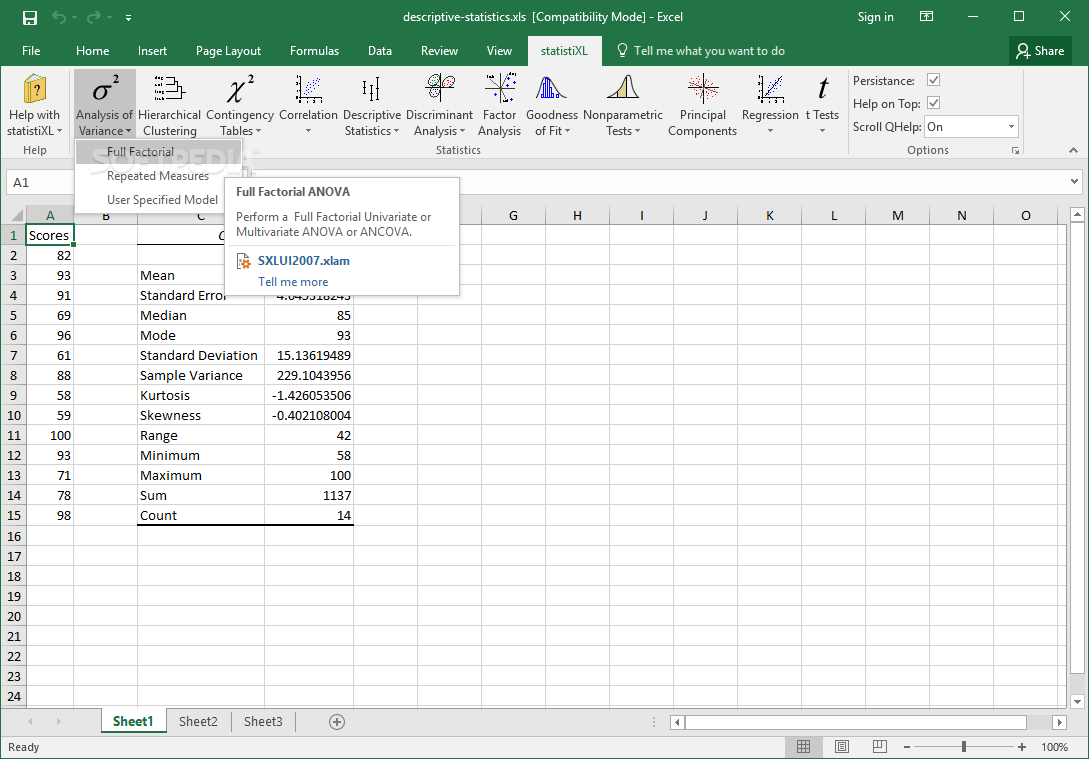The width and height of the screenshot is (1089, 759).
Task: Open the File tab
Action: (31, 51)
